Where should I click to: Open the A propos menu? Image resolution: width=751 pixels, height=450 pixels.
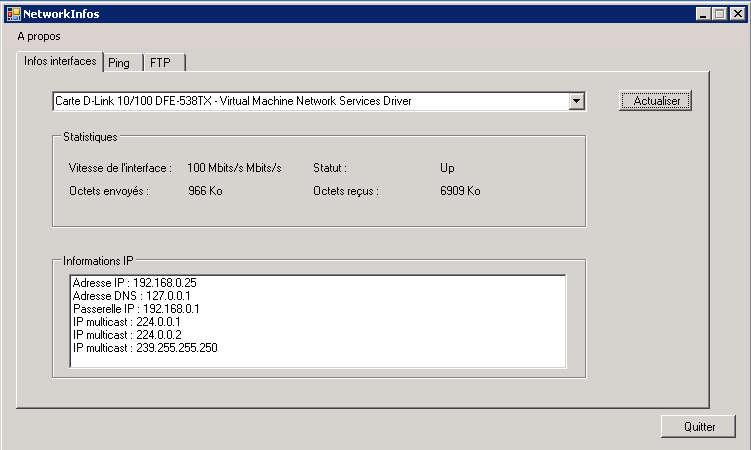(x=39, y=36)
